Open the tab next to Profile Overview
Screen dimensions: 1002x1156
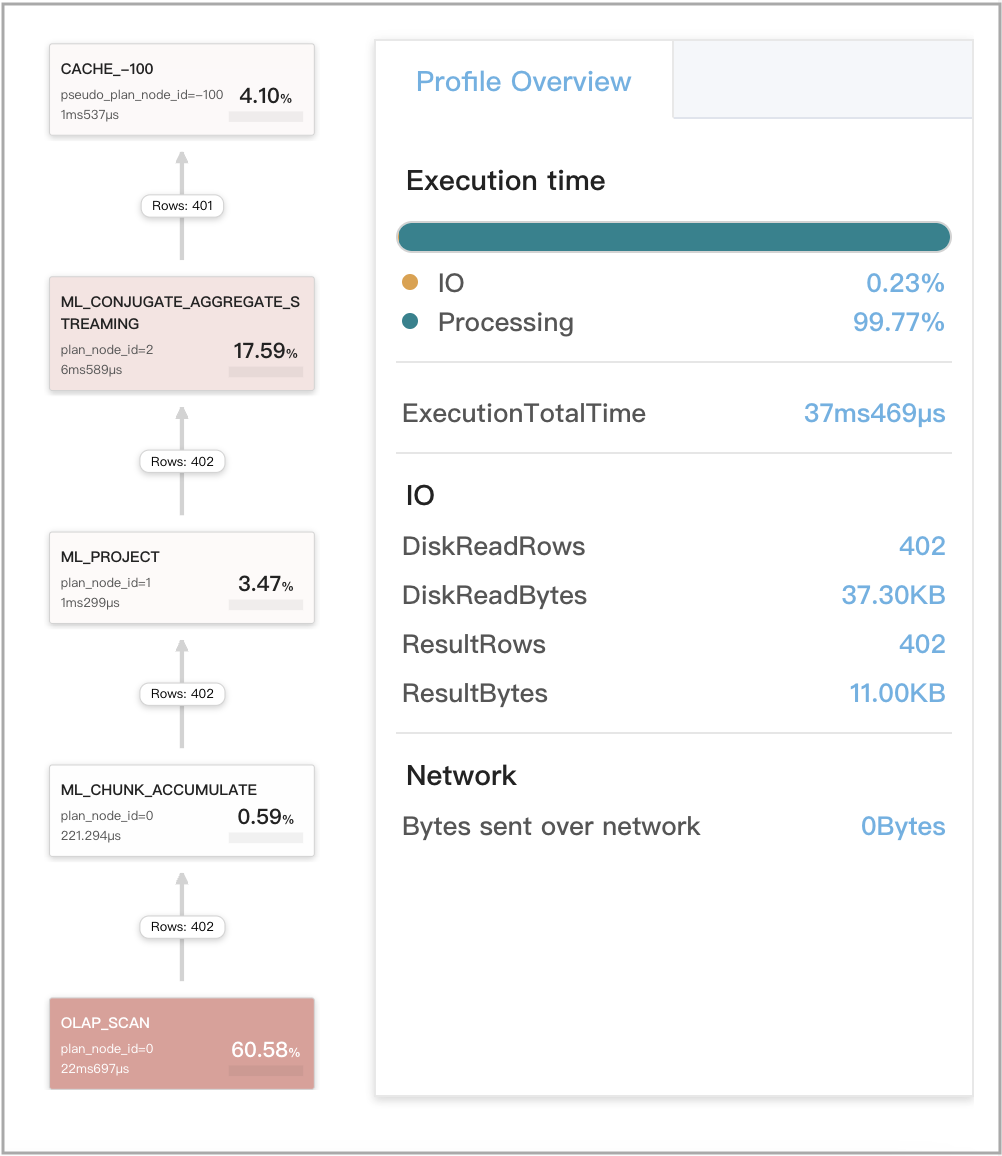822,81
